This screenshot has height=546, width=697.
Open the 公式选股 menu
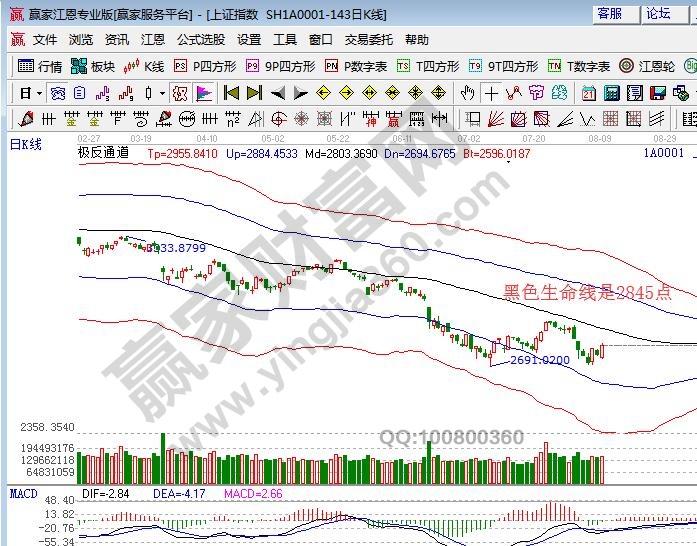(x=201, y=40)
